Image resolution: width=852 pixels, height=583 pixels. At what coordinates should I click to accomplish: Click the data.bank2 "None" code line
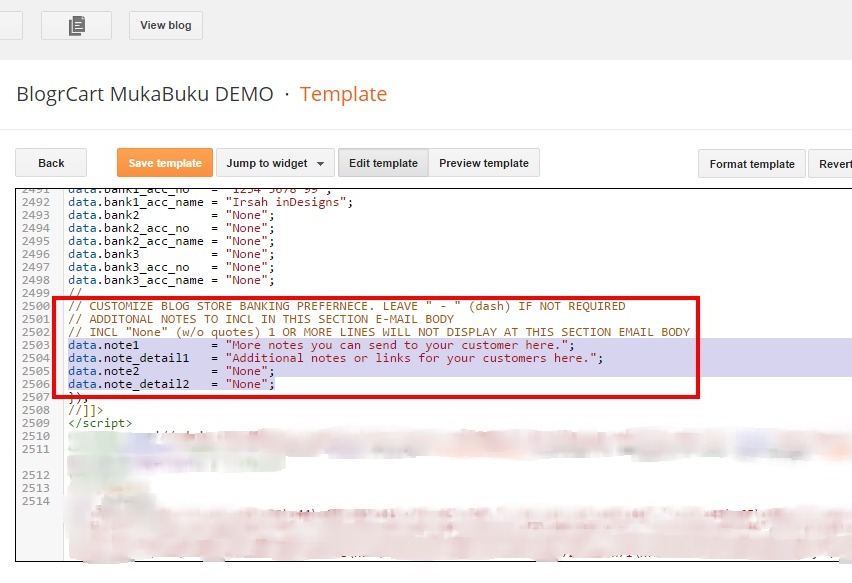coord(171,215)
